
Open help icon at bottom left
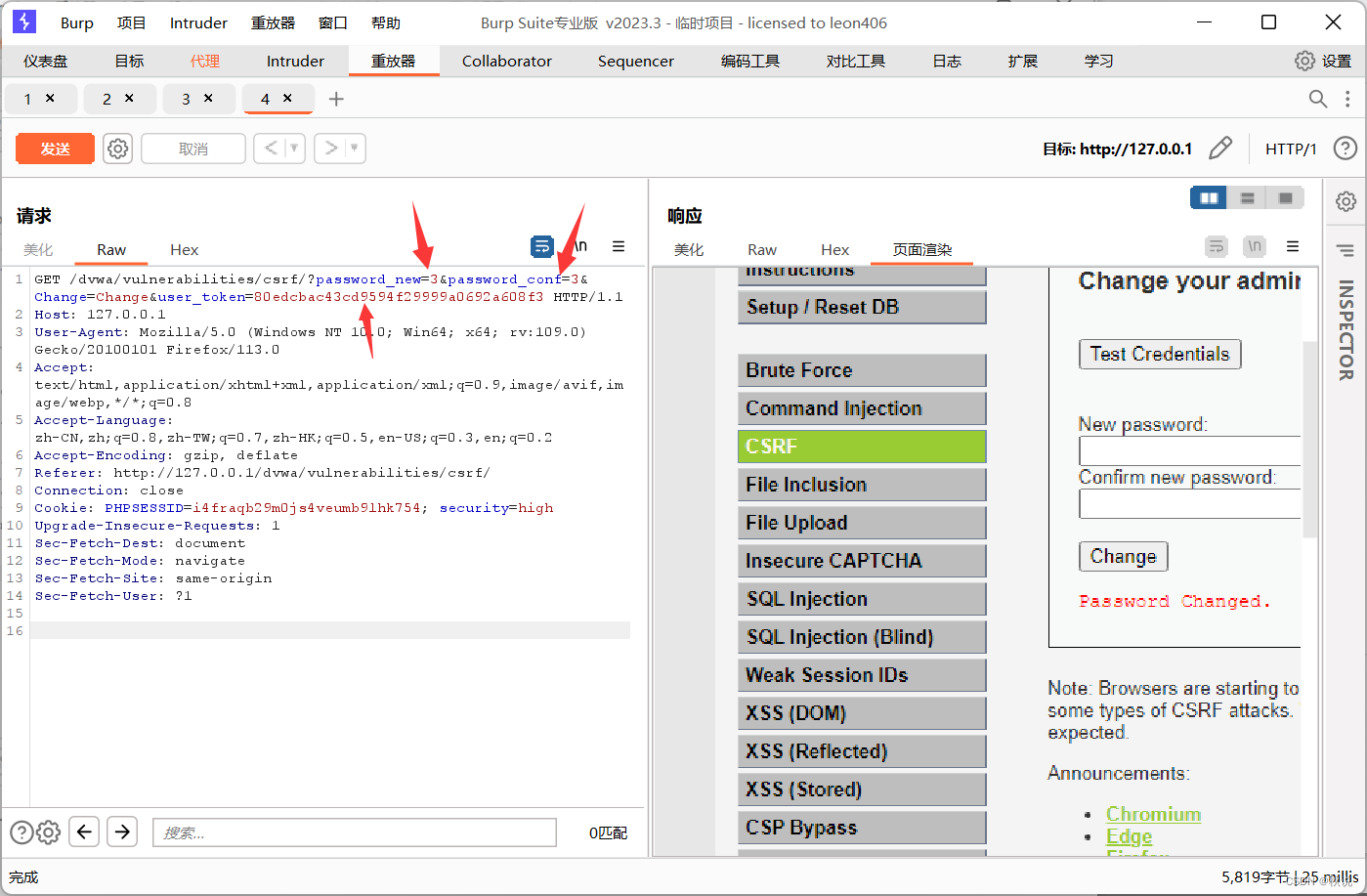[21, 832]
